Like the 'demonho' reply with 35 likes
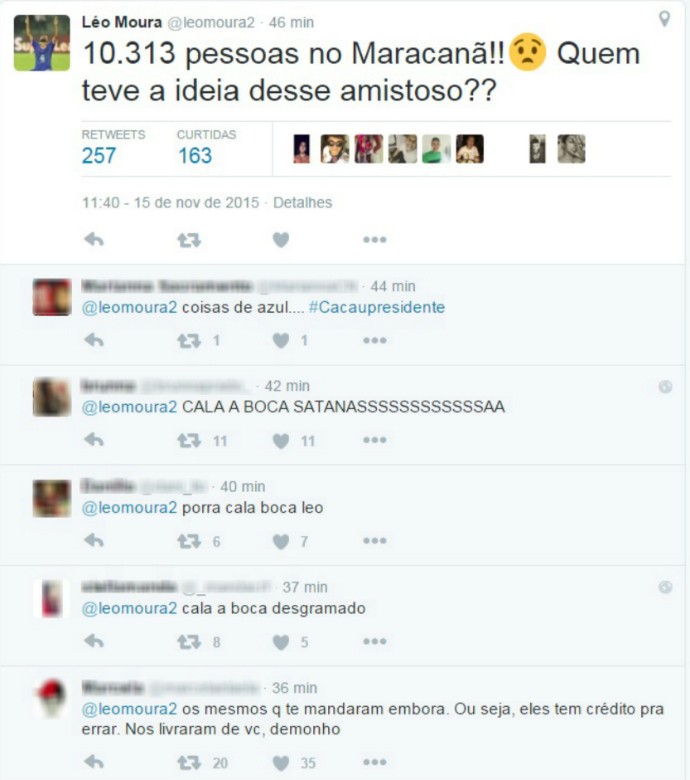The image size is (690, 780). point(281,763)
